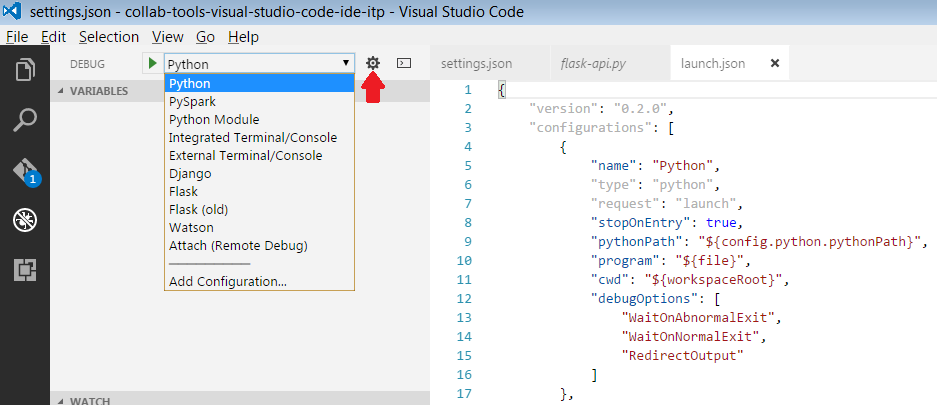Choose the Flask (old) configuration
937x405 pixels.
point(259,210)
